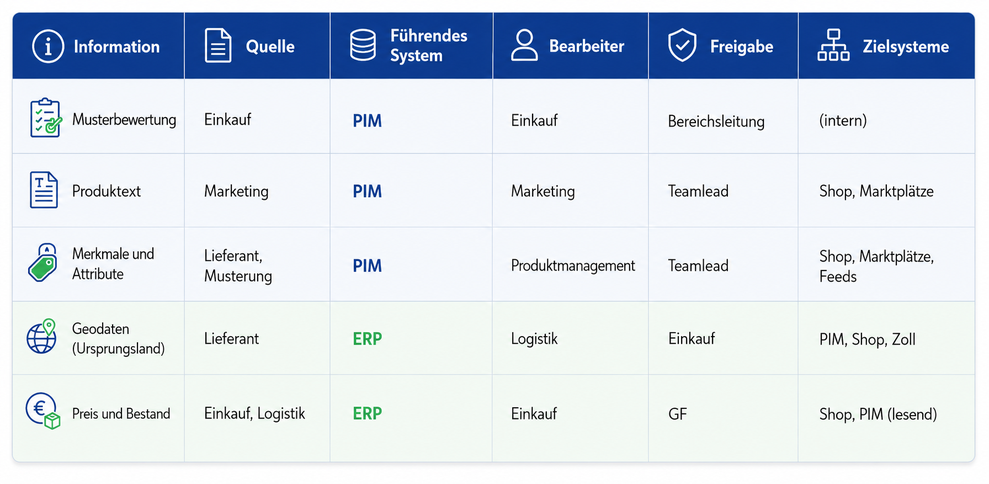Click the info icon beside Information header
Screen dimensions: 989x484
click(x=48, y=47)
